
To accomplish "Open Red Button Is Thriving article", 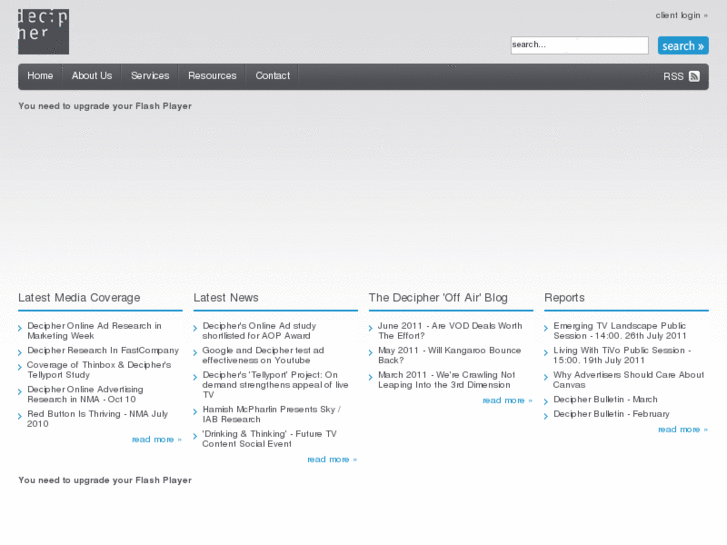I will 97,418.
